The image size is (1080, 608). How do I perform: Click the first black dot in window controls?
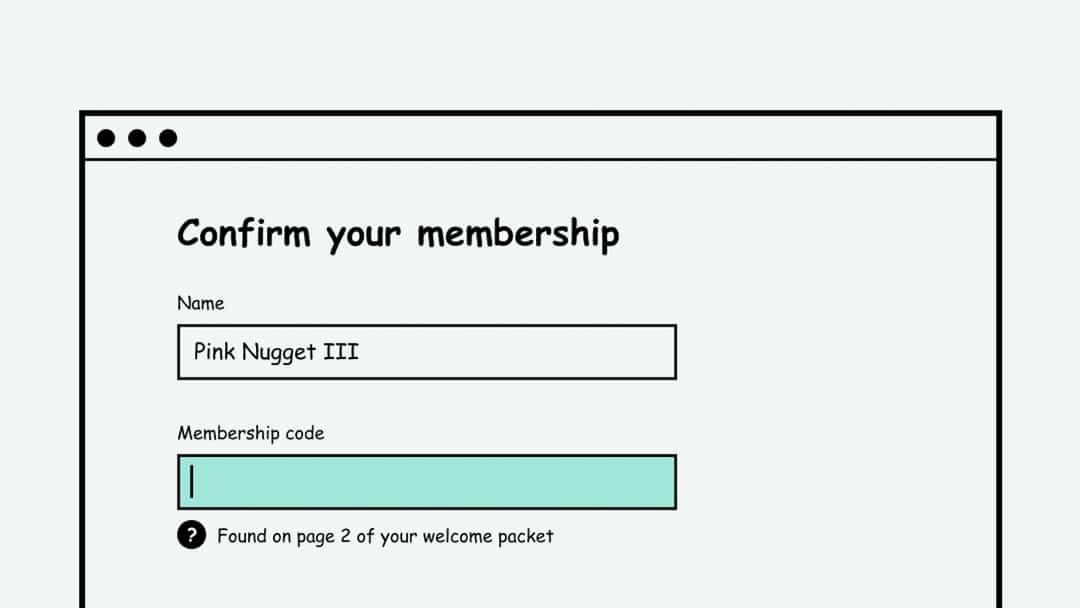coord(104,138)
